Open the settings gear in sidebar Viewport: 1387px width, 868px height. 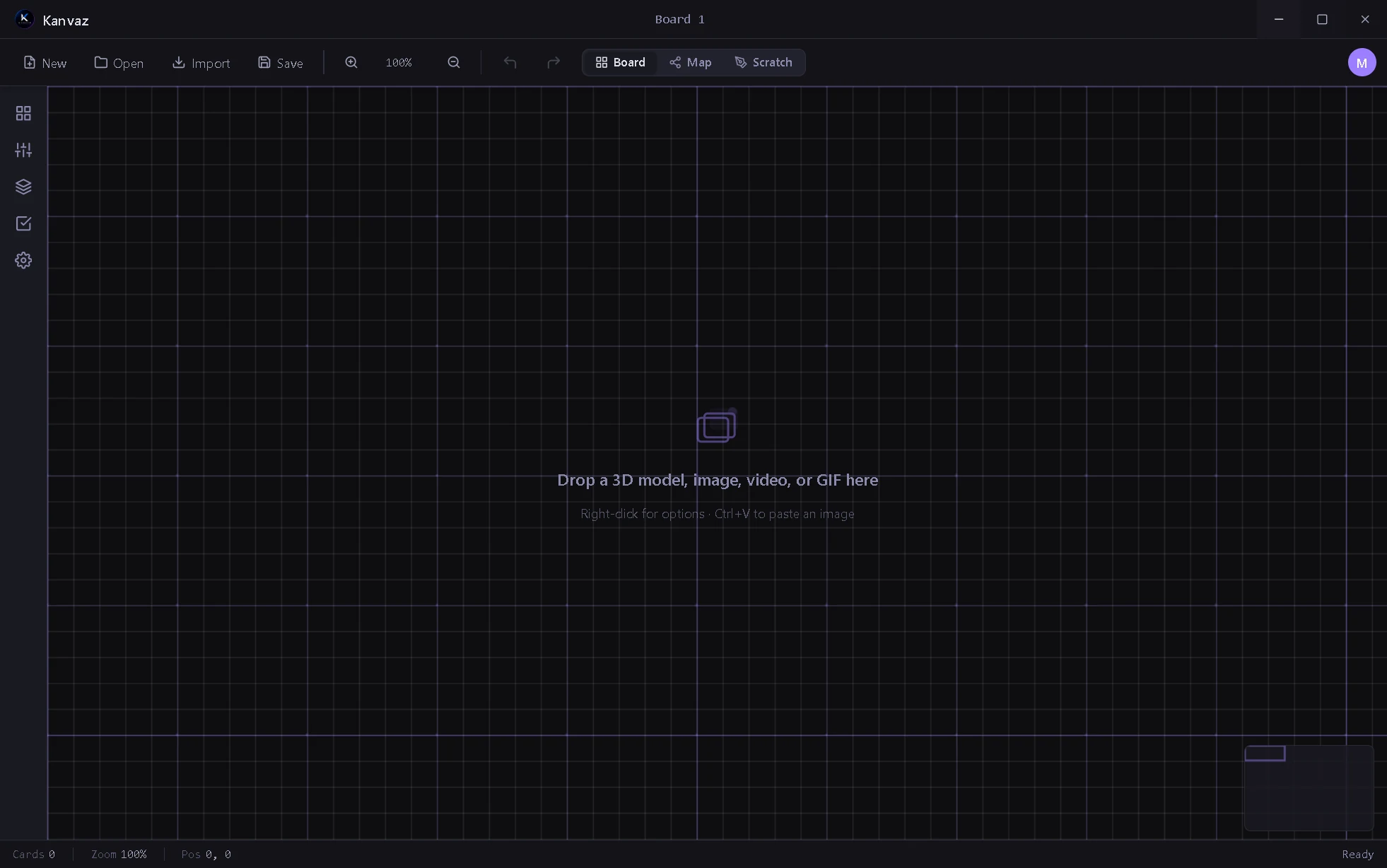[x=23, y=260]
